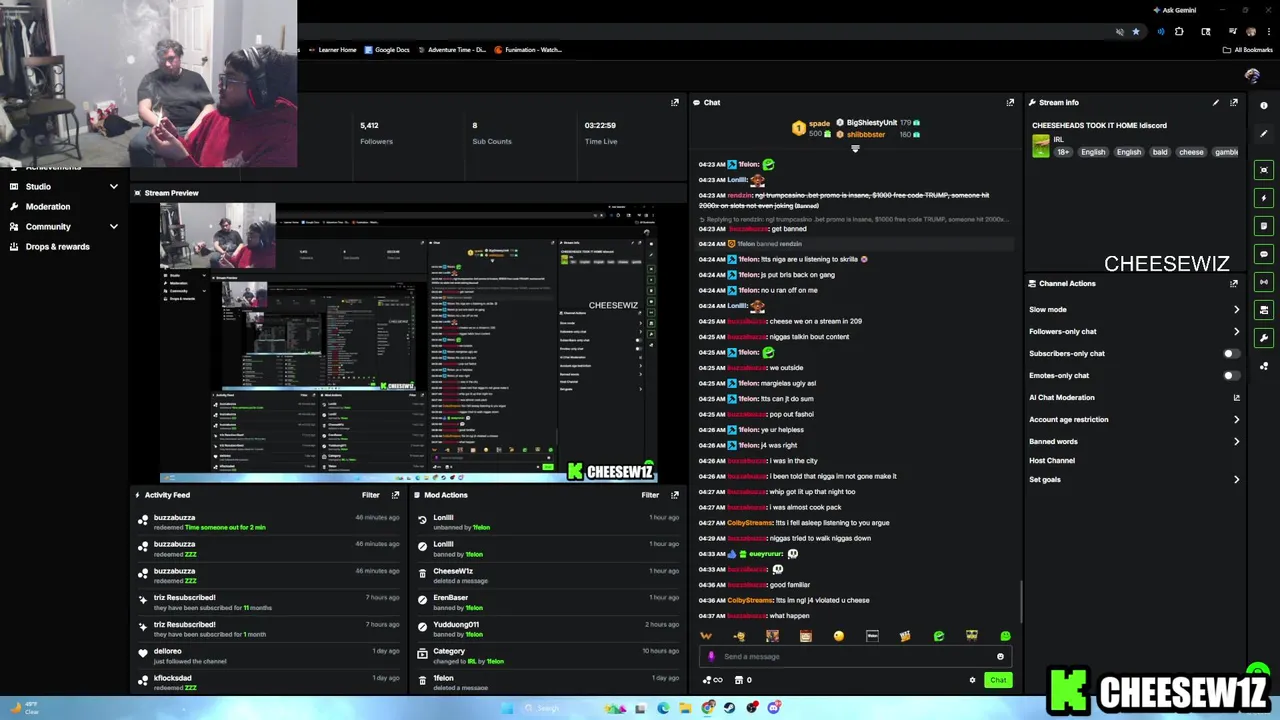Open All Bookmarks folder

point(1248,50)
